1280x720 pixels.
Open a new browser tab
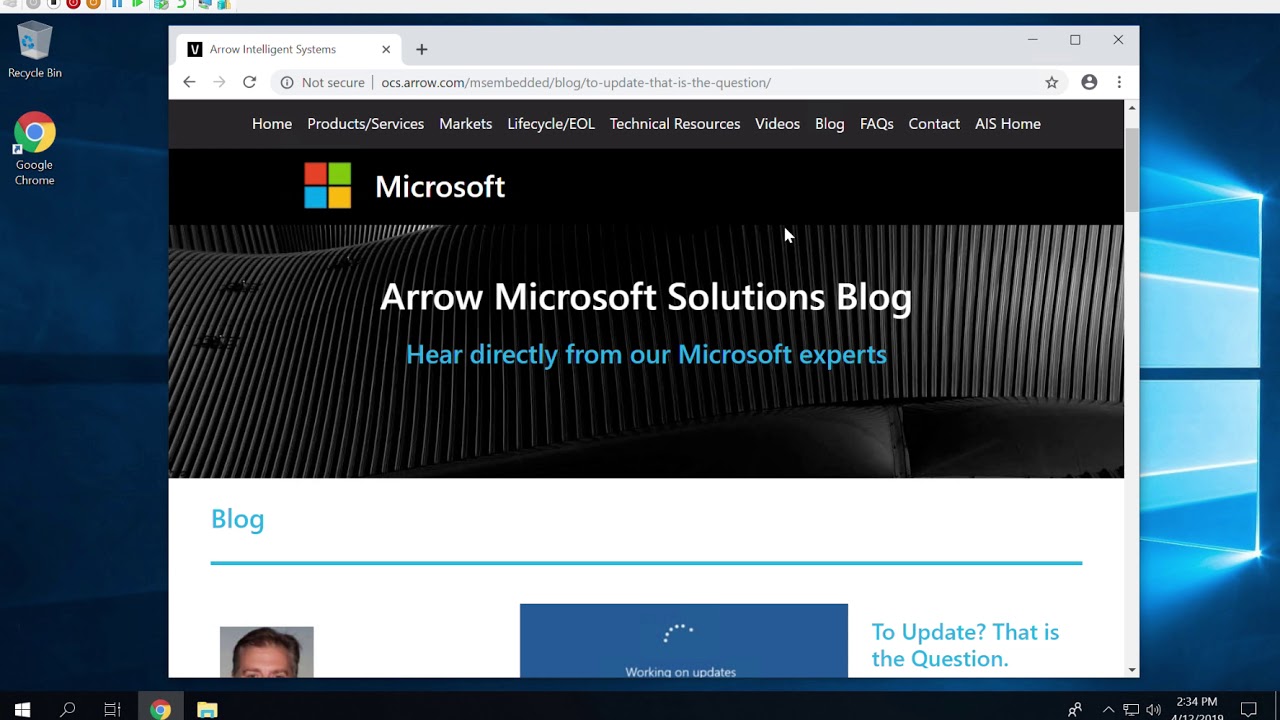coord(421,49)
